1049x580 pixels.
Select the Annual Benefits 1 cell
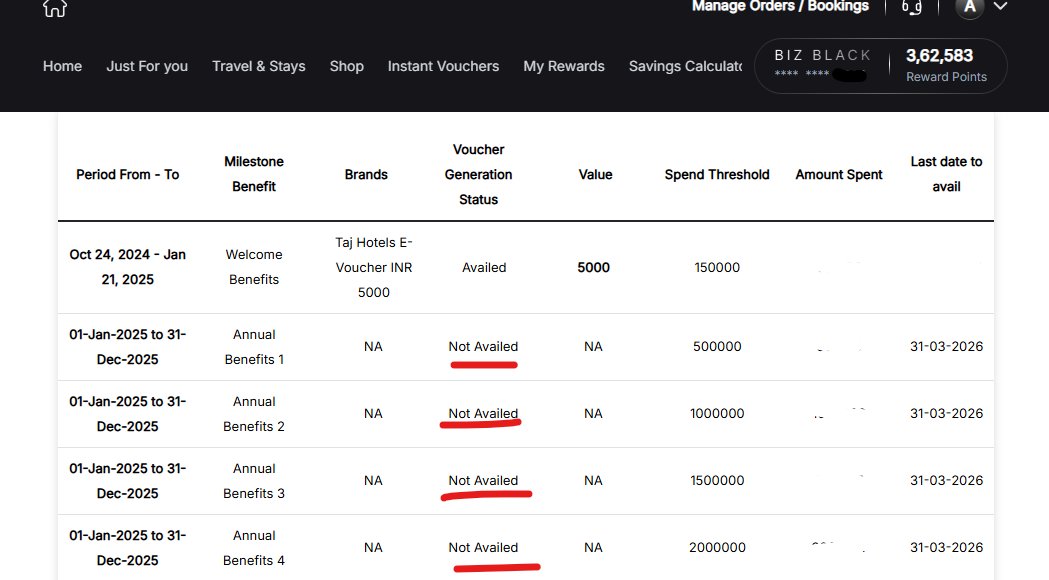[x=254, y=347]
